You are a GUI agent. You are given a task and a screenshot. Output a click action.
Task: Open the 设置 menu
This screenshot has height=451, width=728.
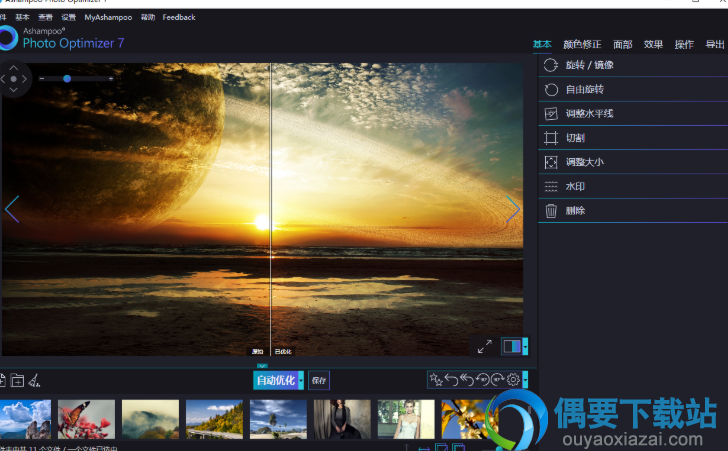coord(68,17)
